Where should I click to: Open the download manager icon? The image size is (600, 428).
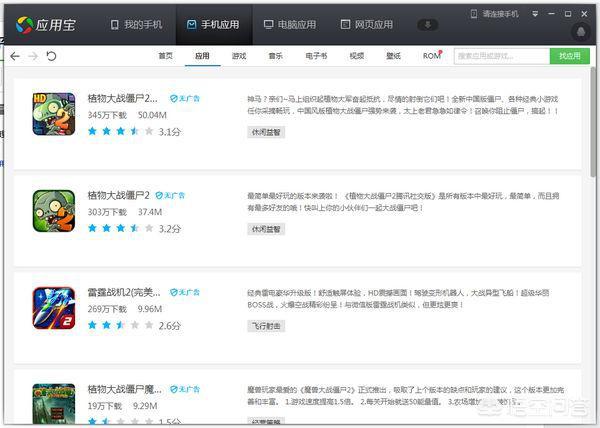(x=427, y=25)
